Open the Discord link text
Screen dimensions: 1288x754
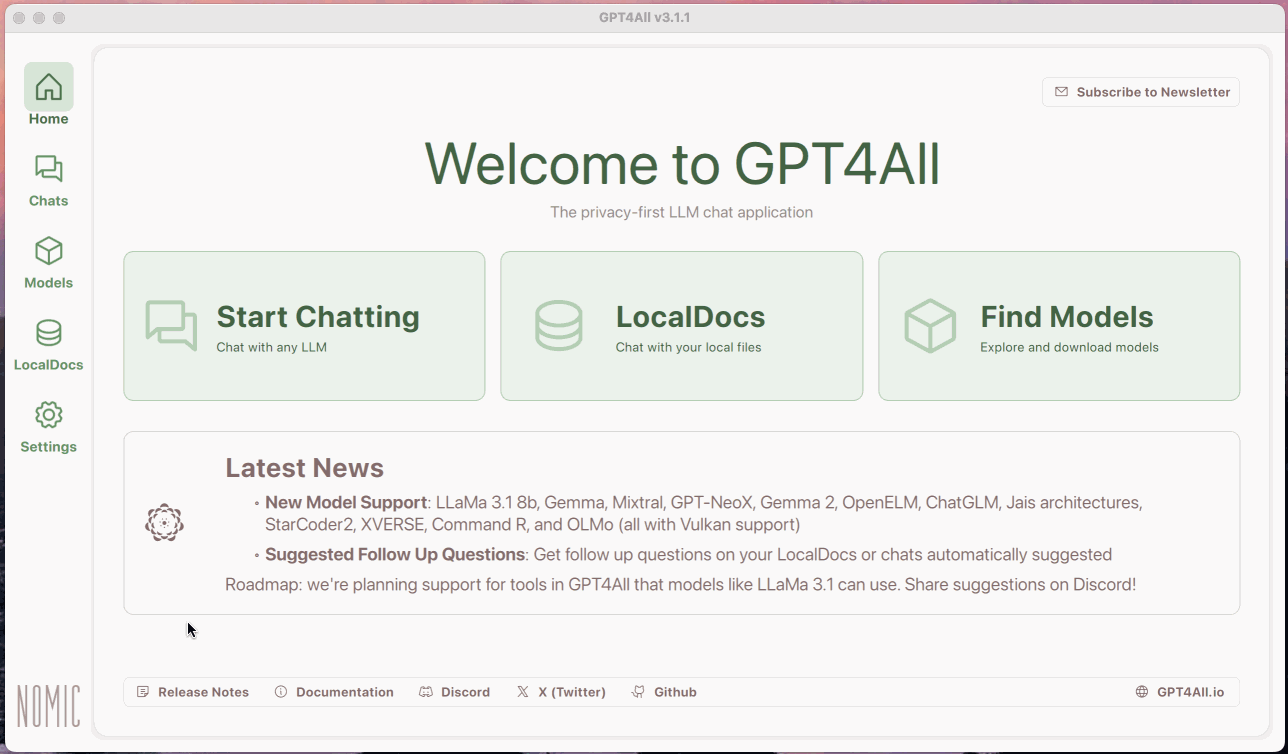[465, 692]
